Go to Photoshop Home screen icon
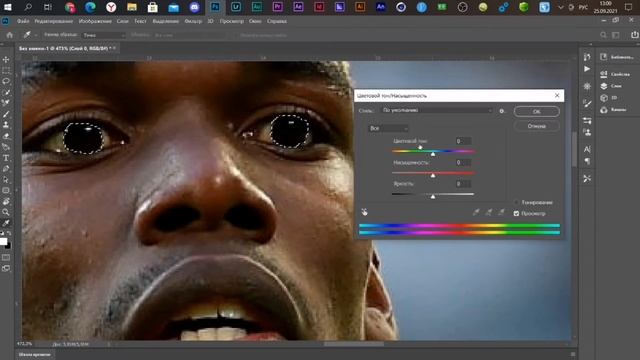Viewport: 640px width, 360px height. coord(9,35)
